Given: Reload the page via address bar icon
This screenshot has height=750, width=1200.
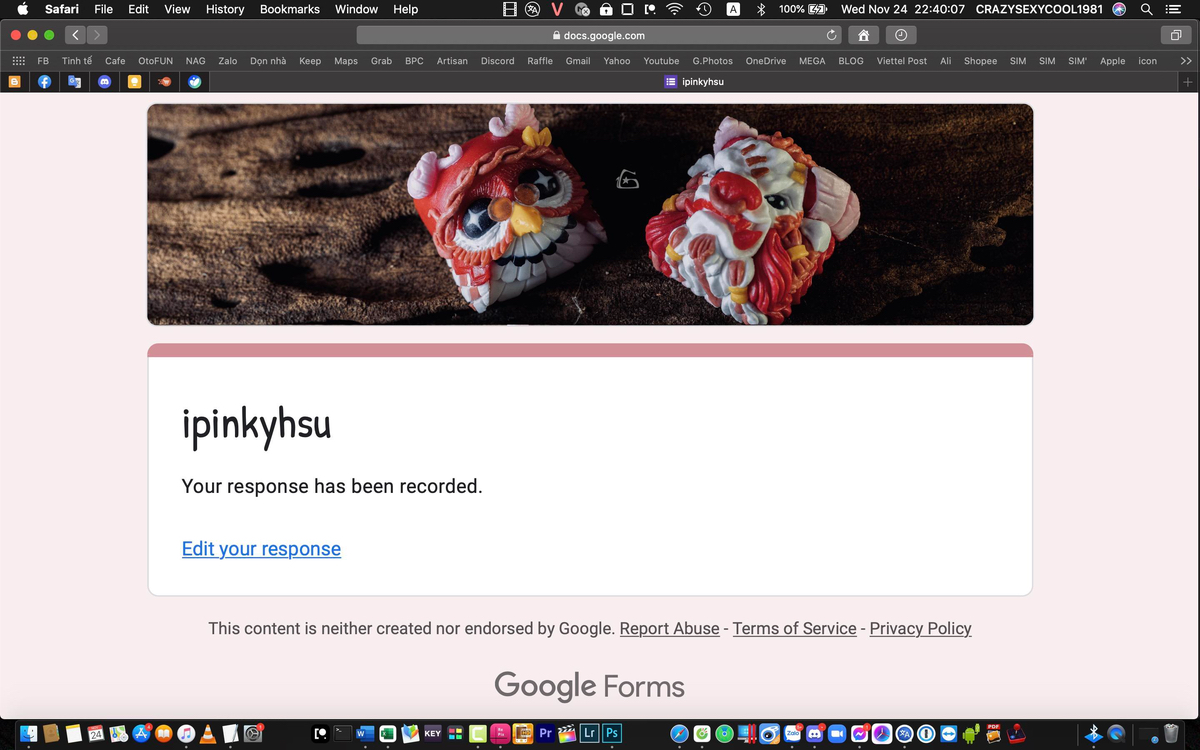Looking at the screenshot, I should (x=831, y=35).
